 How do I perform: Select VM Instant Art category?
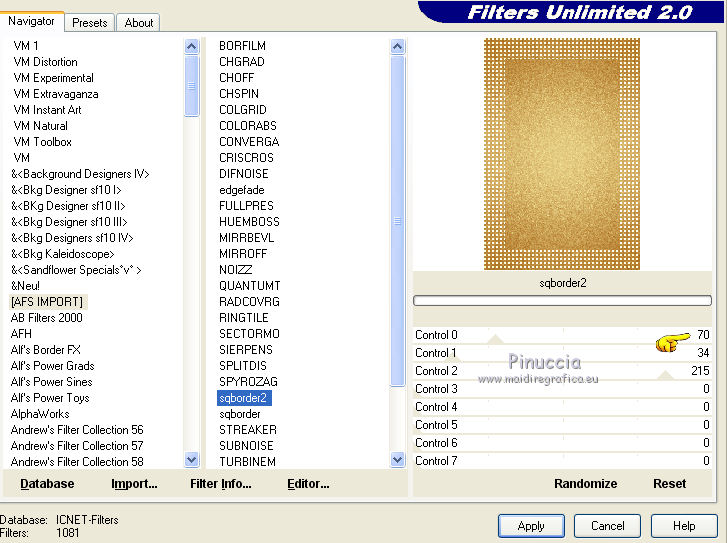point(47,110)
